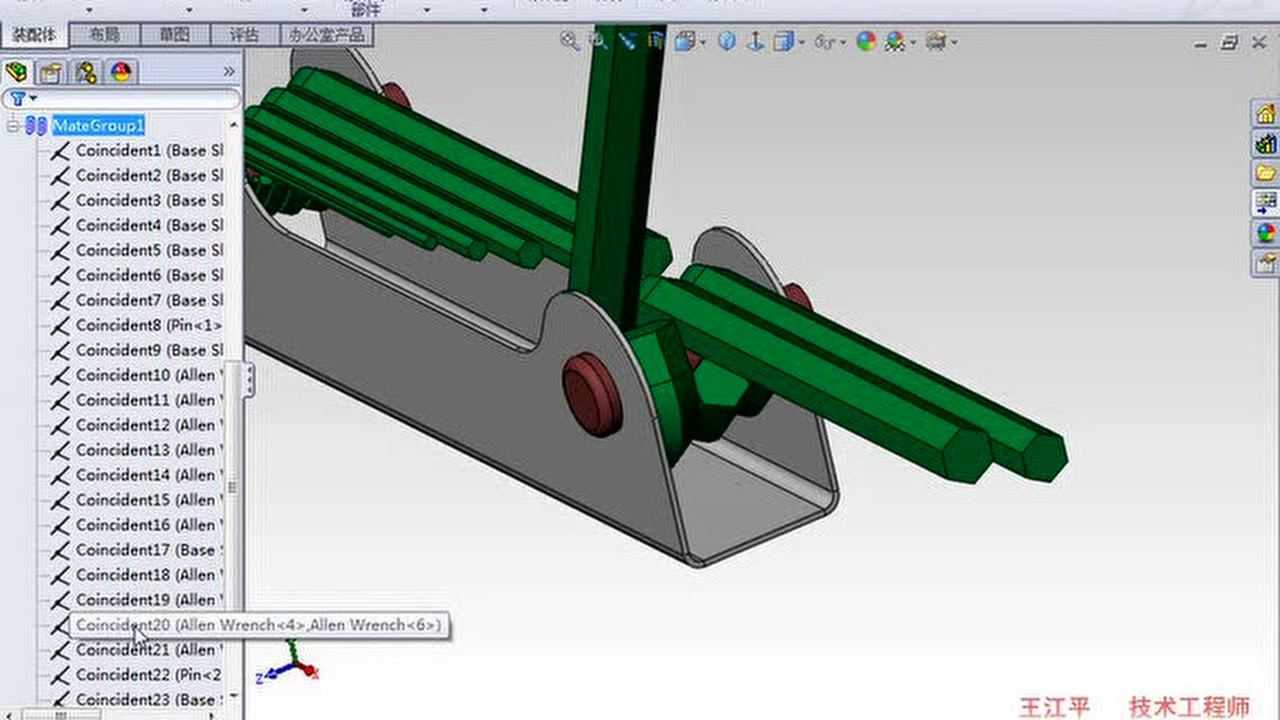Image resolution: width=1280 pixels, height=720 pixels.
Task: Open Display Style dropdown arrow
Action: point(801,42)
